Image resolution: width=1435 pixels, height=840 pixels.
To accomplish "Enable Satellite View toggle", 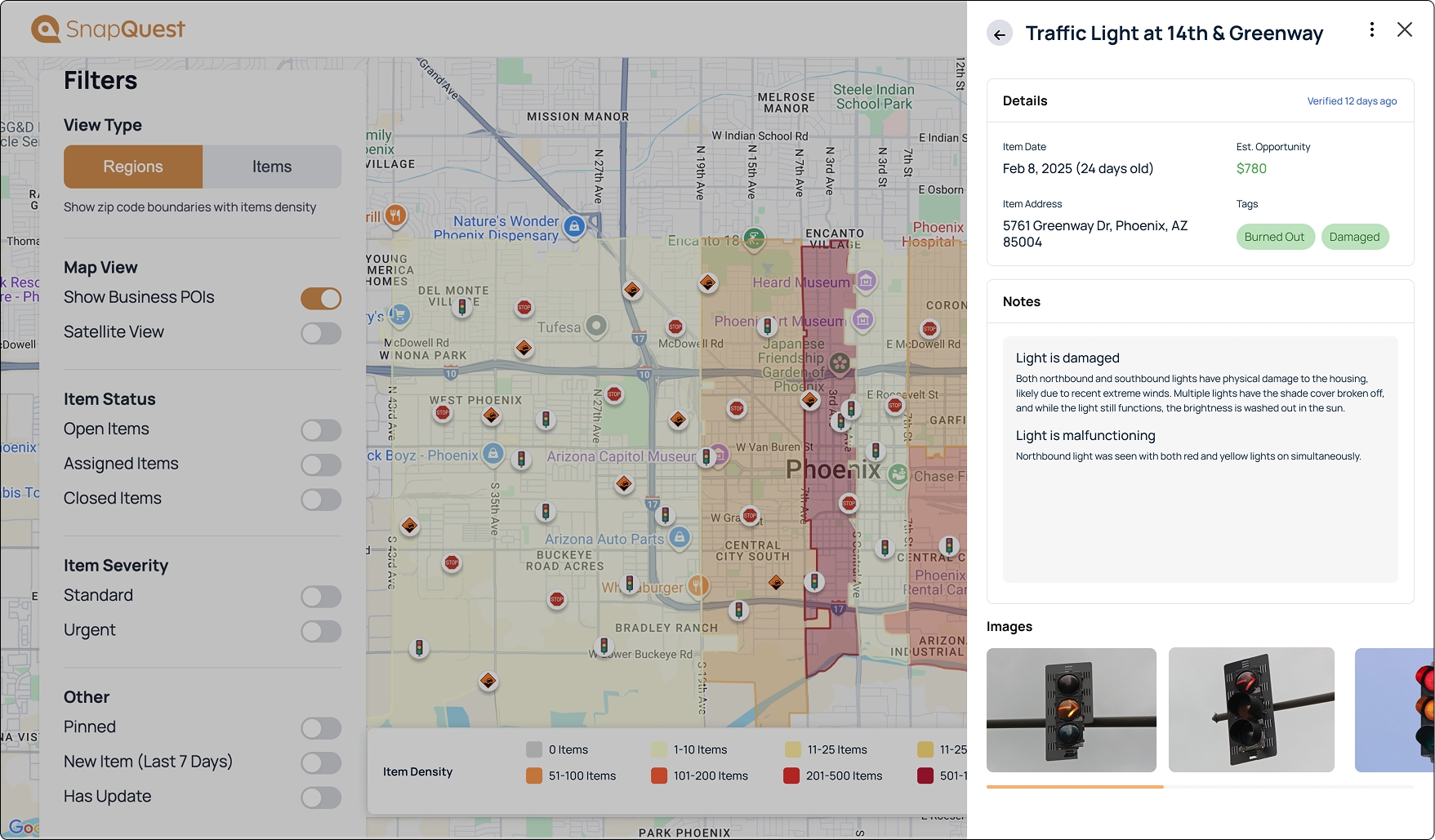I will tap(320, 333).
